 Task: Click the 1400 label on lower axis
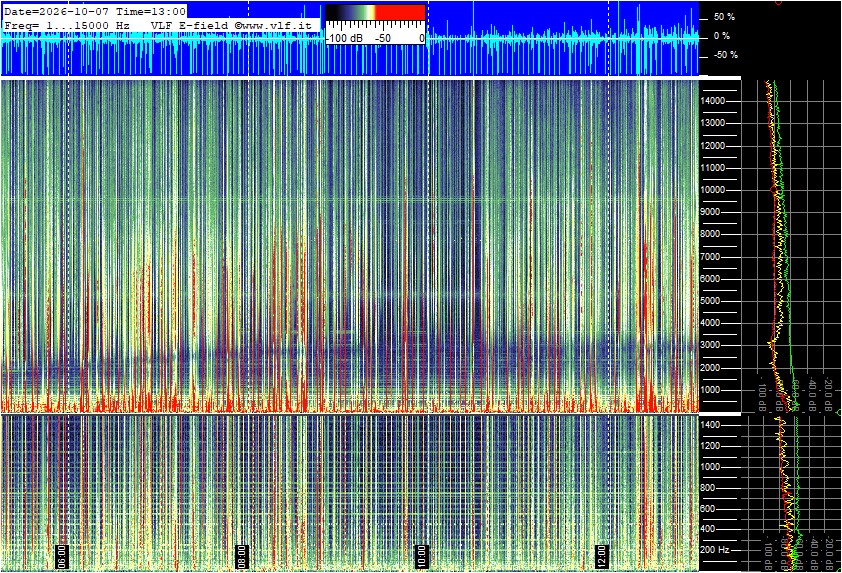click(710, 425)
